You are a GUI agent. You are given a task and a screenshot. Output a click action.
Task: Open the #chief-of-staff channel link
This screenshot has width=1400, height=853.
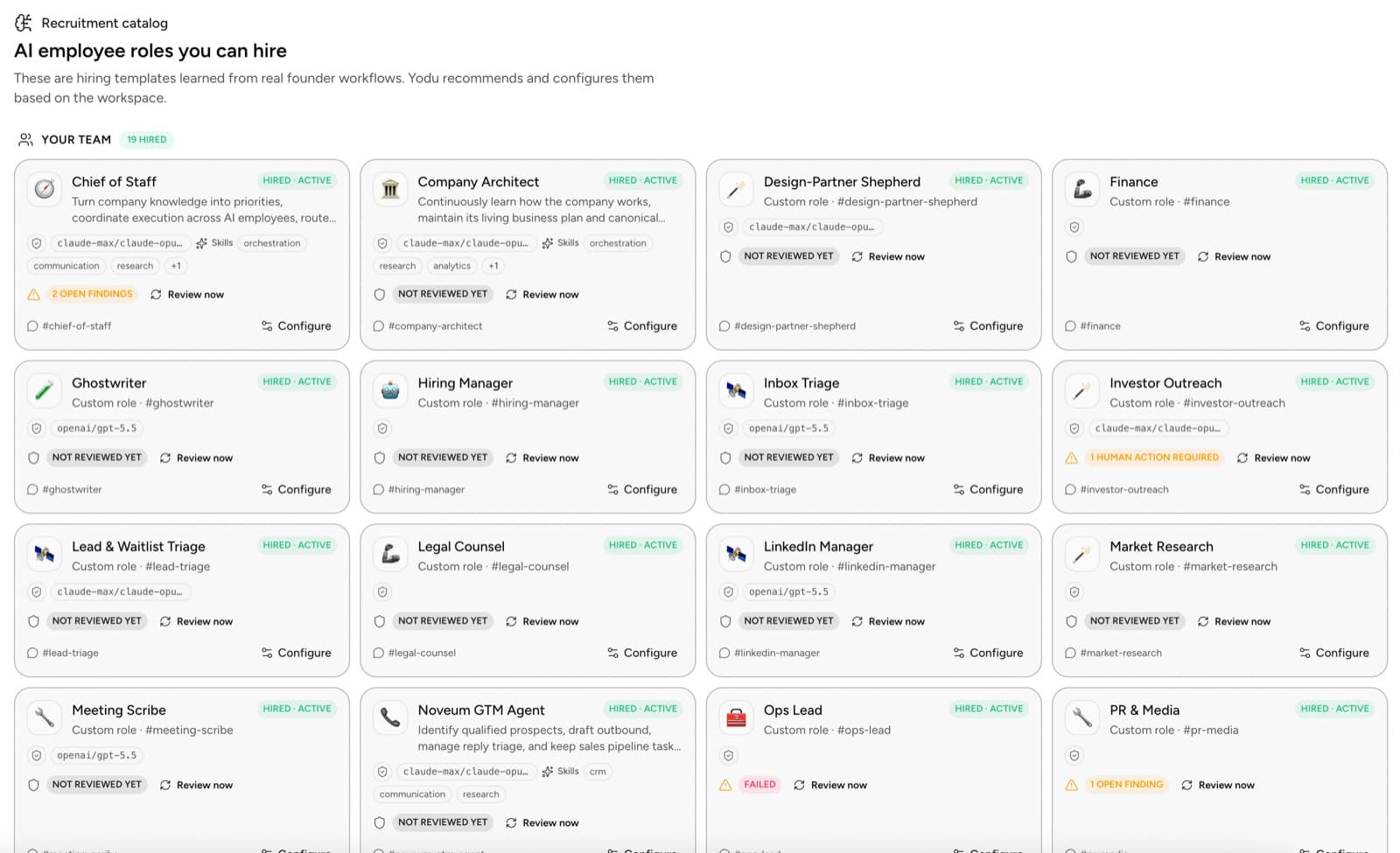click(70, 325)
